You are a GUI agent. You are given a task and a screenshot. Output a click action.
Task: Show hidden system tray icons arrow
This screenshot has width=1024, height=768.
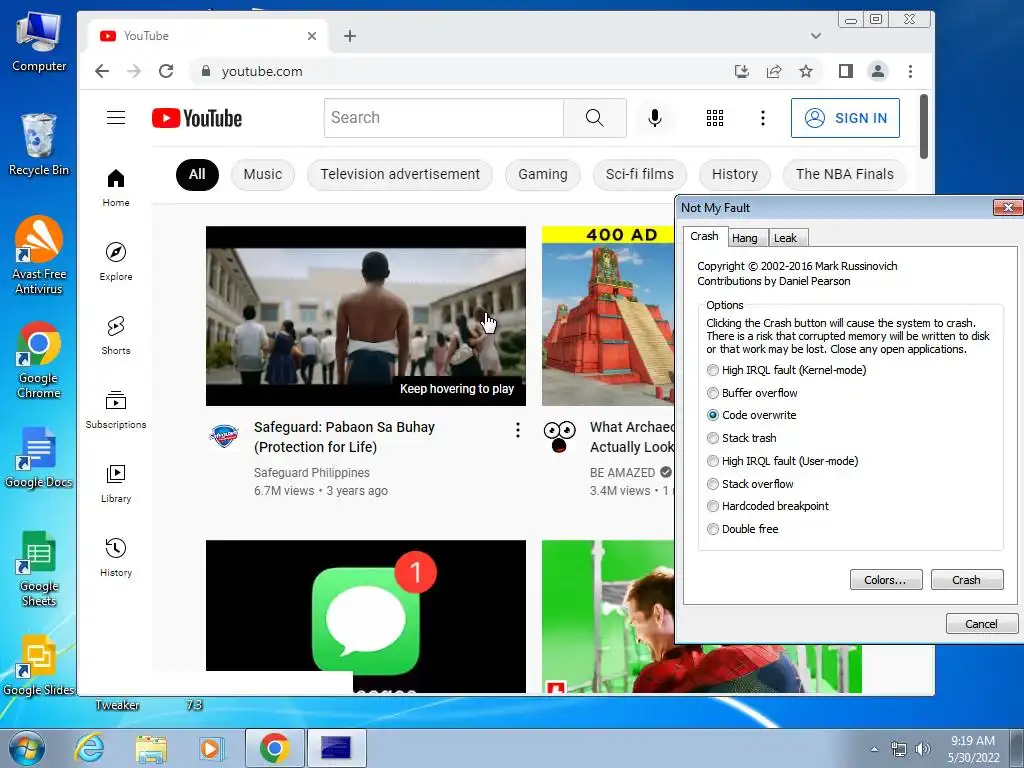[874, 749]
